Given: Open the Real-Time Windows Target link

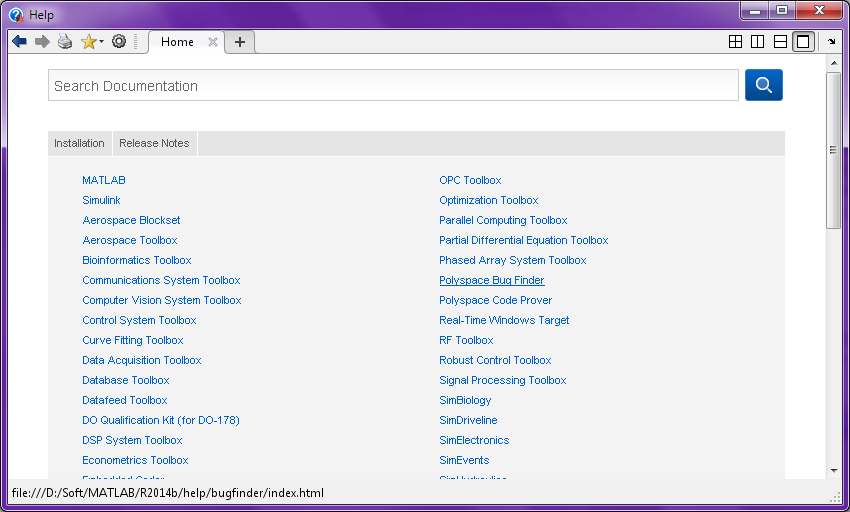Looking at the screenshot, I should pos(504,321).
